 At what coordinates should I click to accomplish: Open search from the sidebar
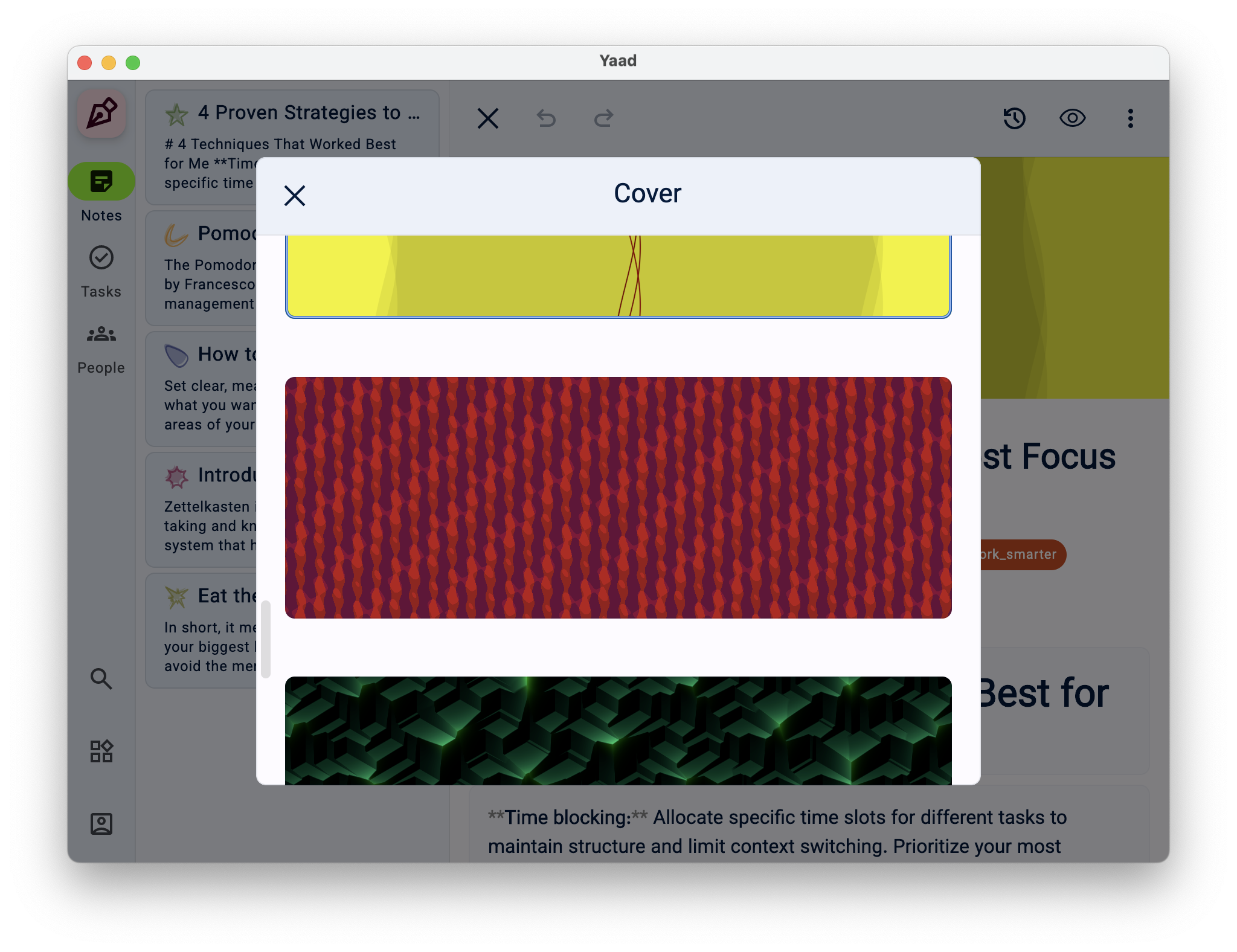pos(101,678)
